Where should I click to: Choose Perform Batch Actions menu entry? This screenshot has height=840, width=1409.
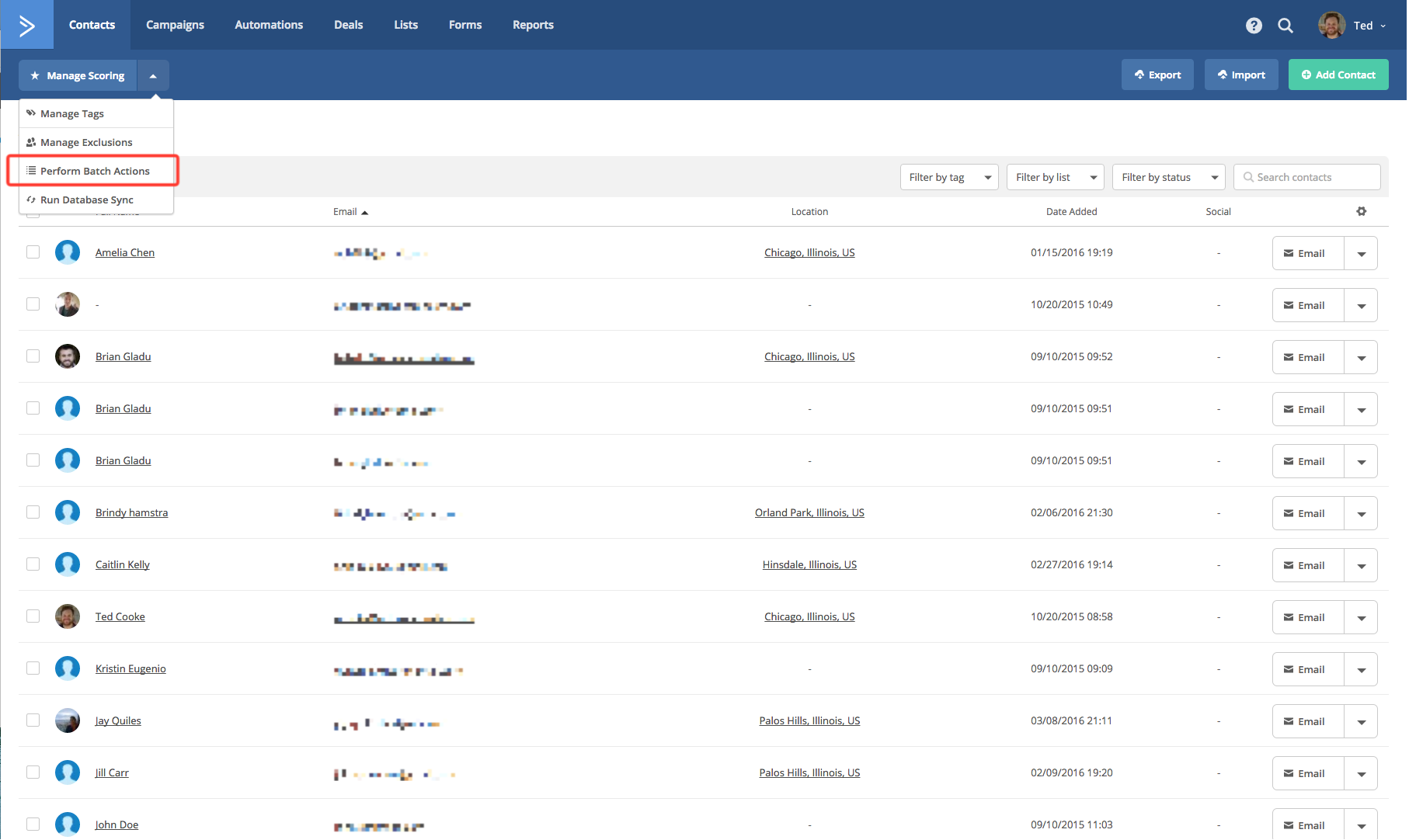[95, 171]
